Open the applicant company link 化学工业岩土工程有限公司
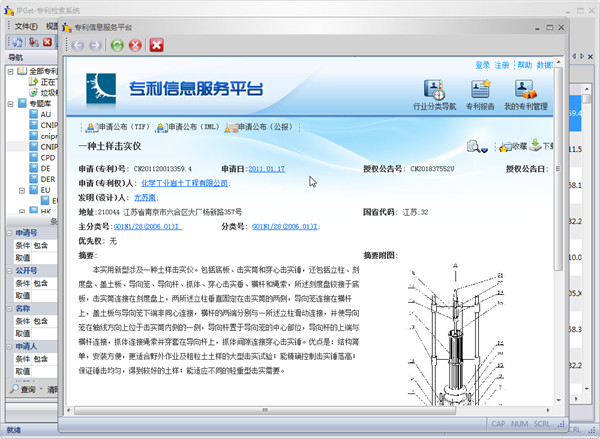Image resolution: width=600 pixels, height=439 pixels. point(184,183)
